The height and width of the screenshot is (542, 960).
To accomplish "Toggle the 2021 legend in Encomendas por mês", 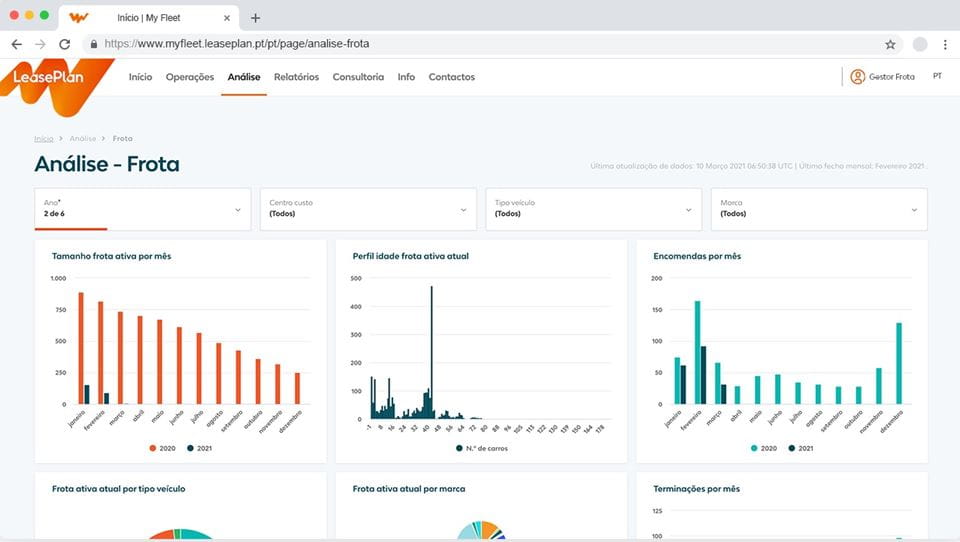I will coord(800,448).
